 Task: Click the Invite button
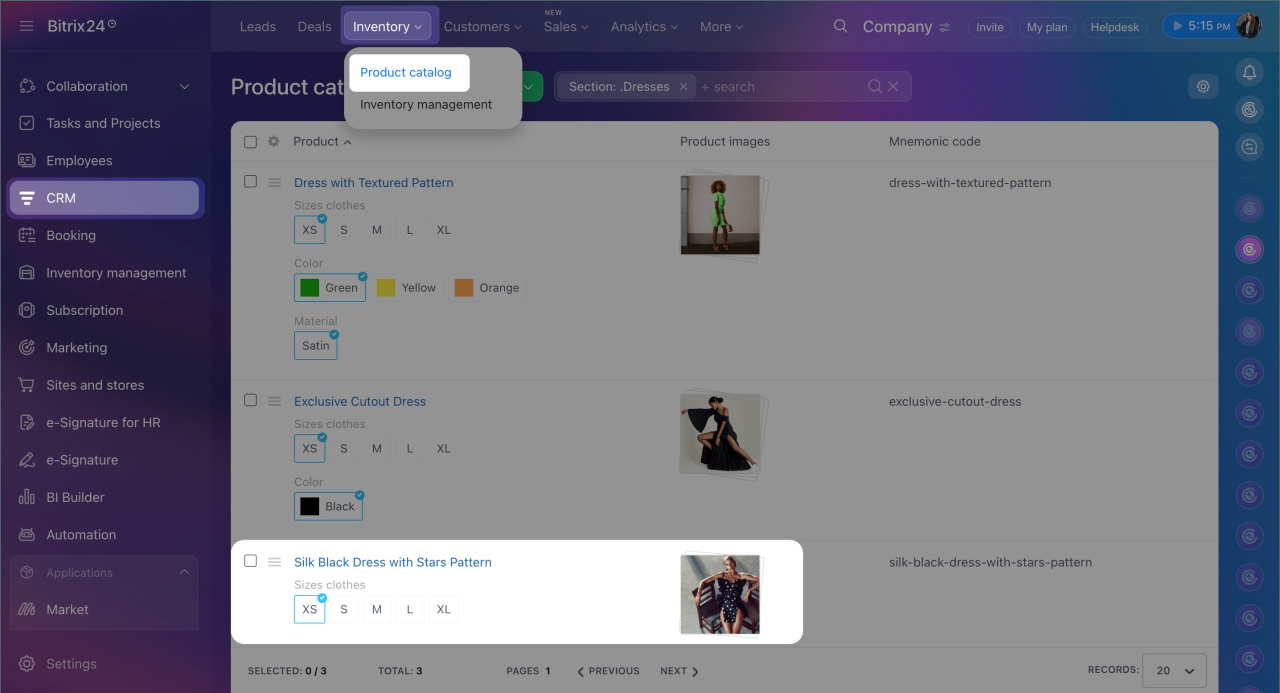[x=989, y=27]
